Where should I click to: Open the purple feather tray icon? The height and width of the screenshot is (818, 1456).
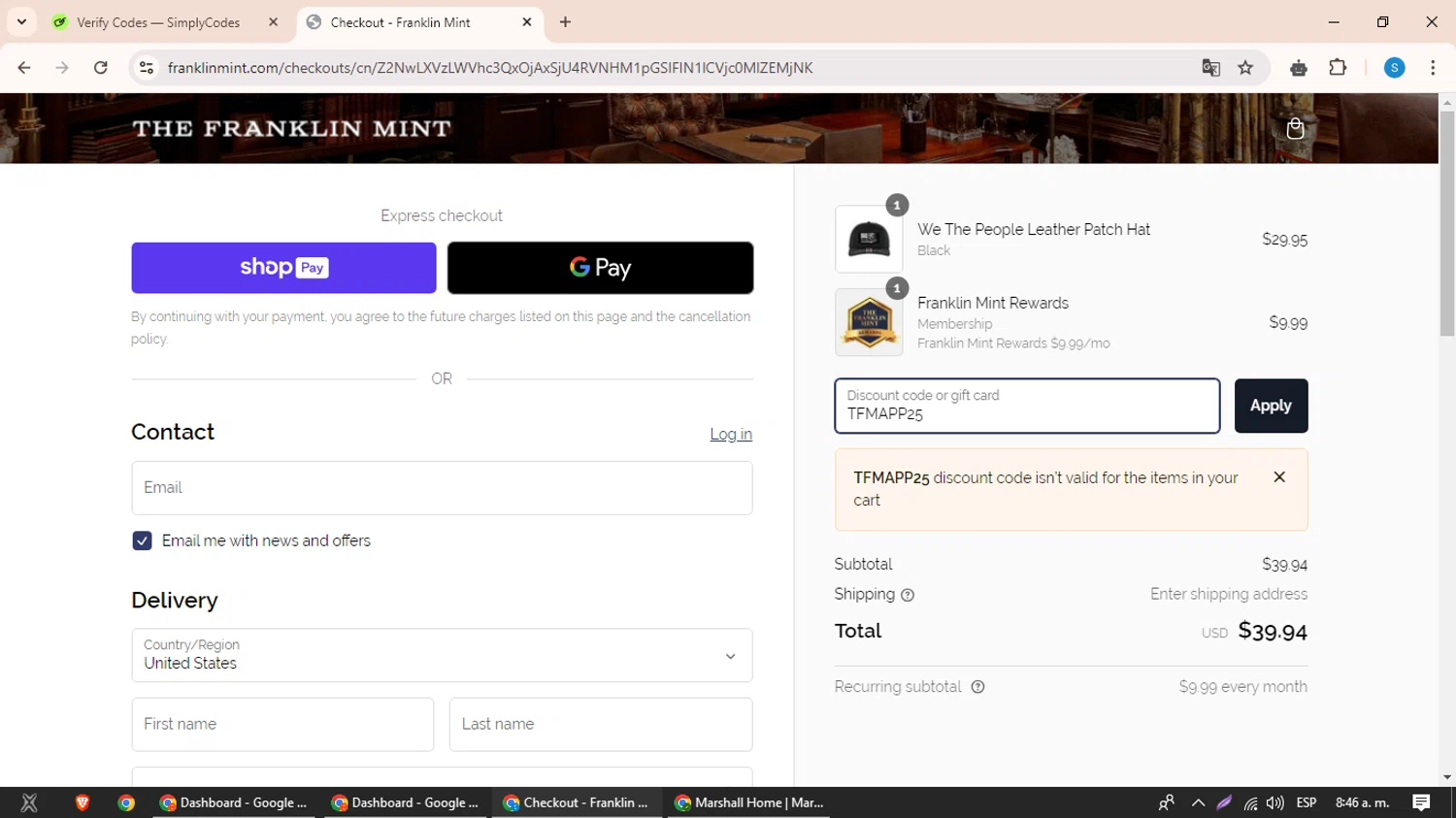[1224, 802]
